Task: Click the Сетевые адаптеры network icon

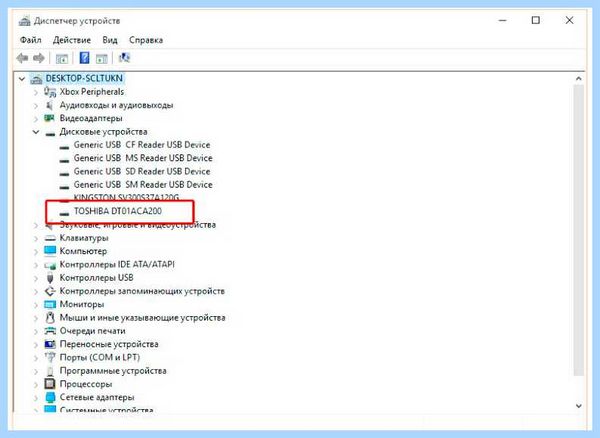Action: pos(50,397)
